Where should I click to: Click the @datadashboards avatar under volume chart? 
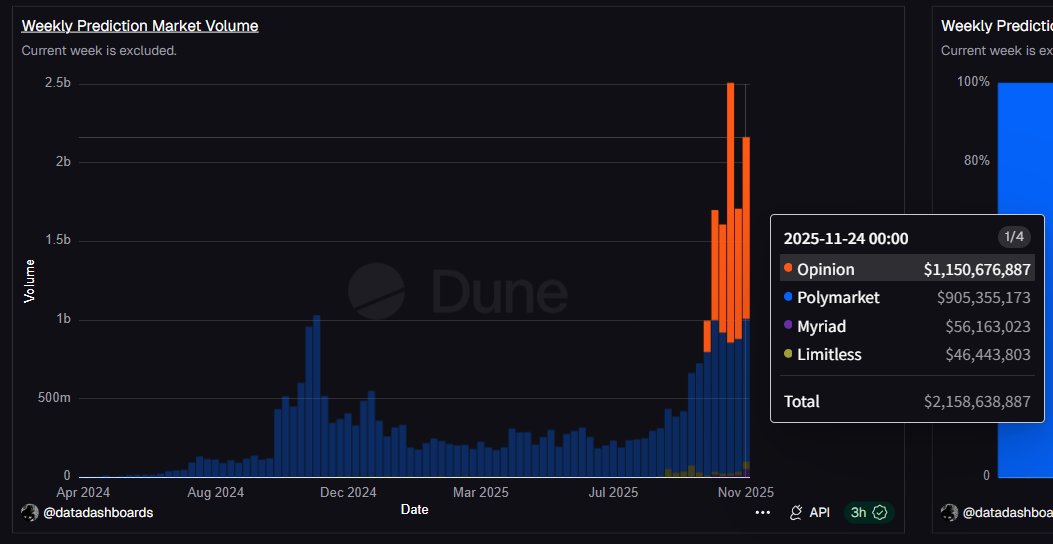point(30,512)
